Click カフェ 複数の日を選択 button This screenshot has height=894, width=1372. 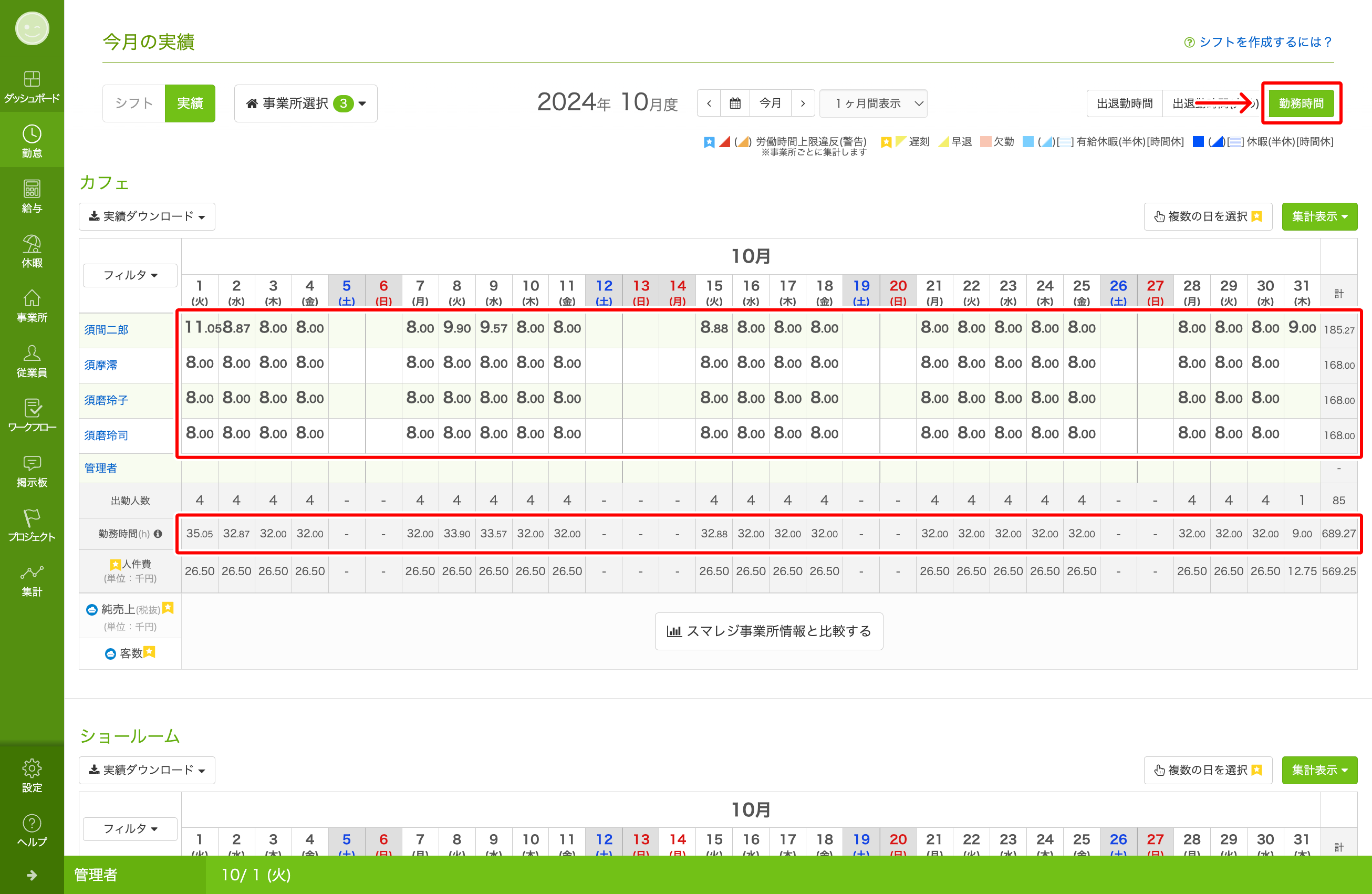[1208, 216]
